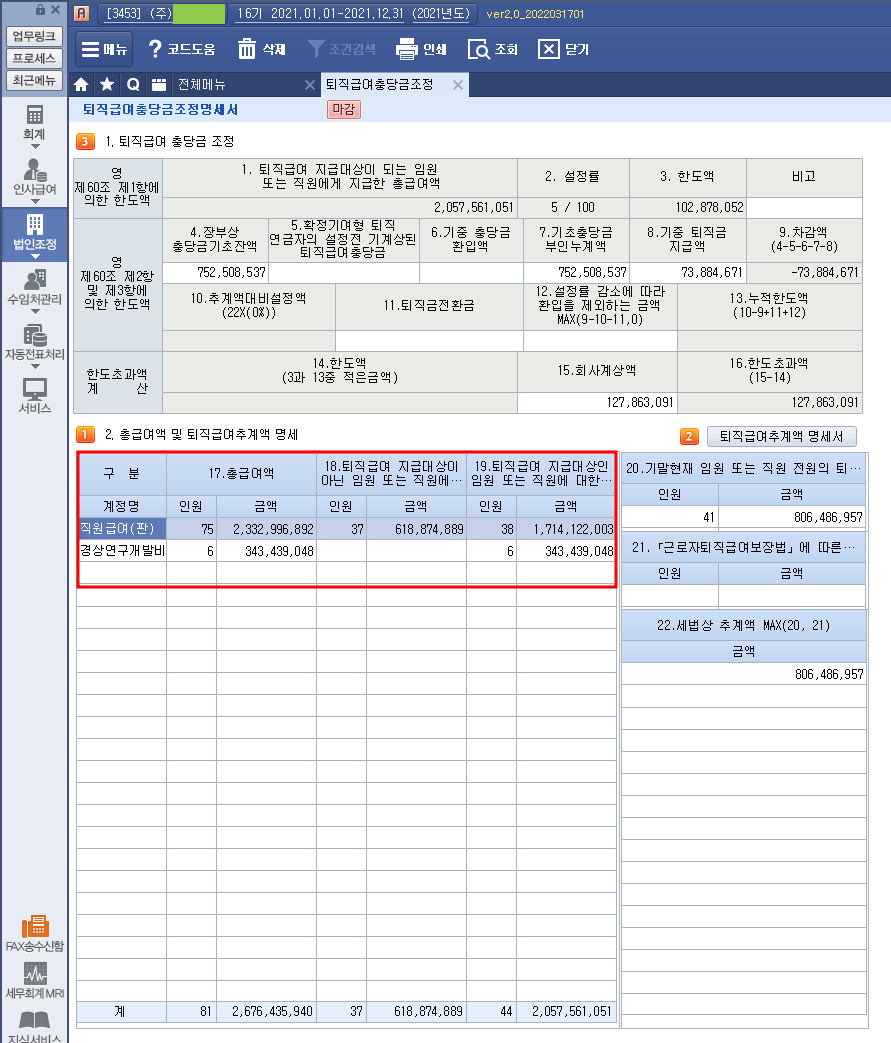This screenshot has height=1043, width=891.
Task: Select the 법인조정 module
Action: 35,233
